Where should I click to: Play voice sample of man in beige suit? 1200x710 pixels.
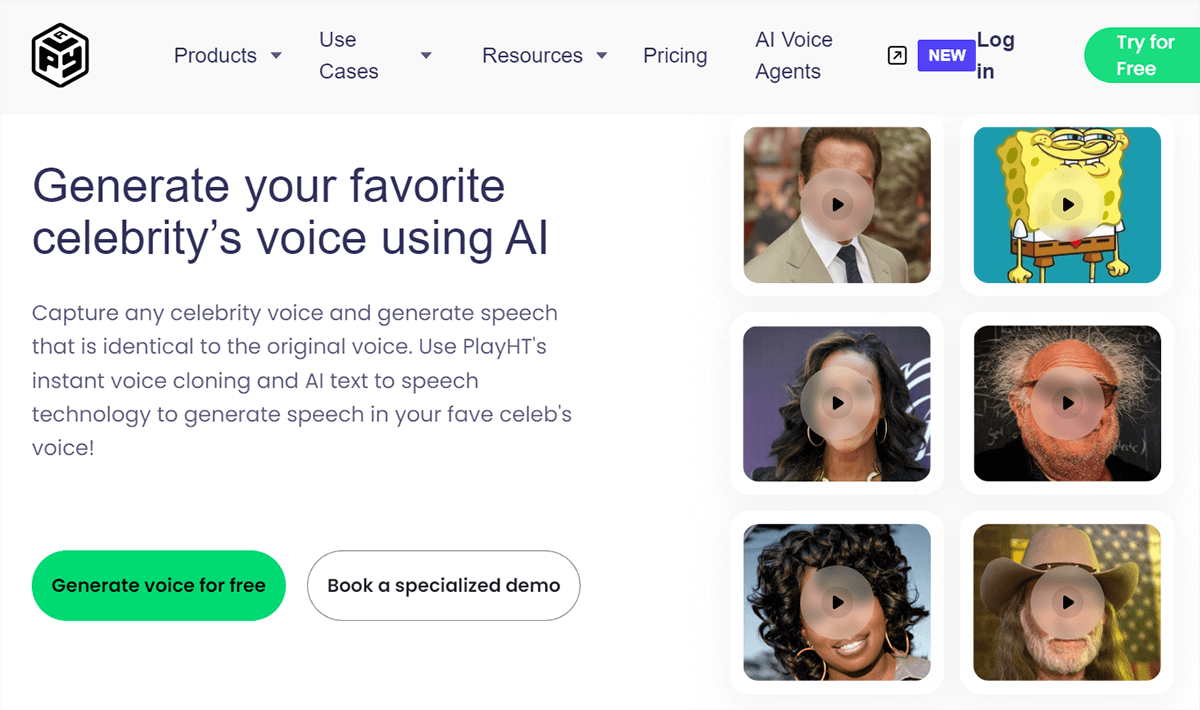(x=837, y=205)
